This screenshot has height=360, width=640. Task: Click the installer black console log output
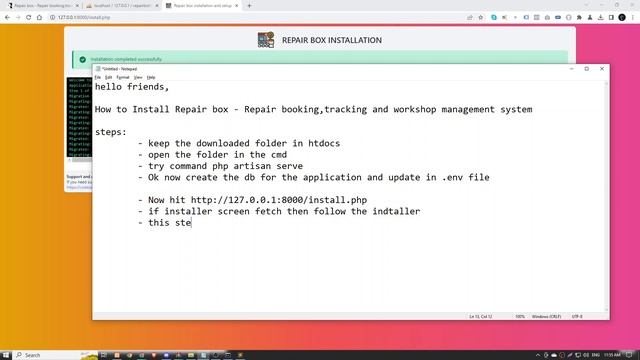coord(80,117)
